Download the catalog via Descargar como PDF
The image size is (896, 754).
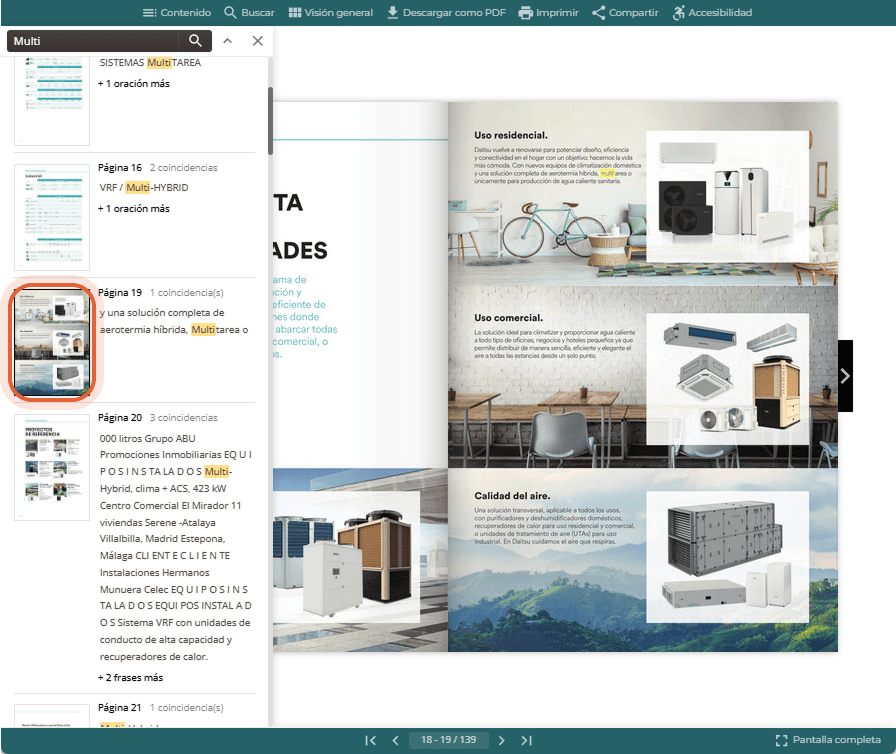(x=446, y=13)
